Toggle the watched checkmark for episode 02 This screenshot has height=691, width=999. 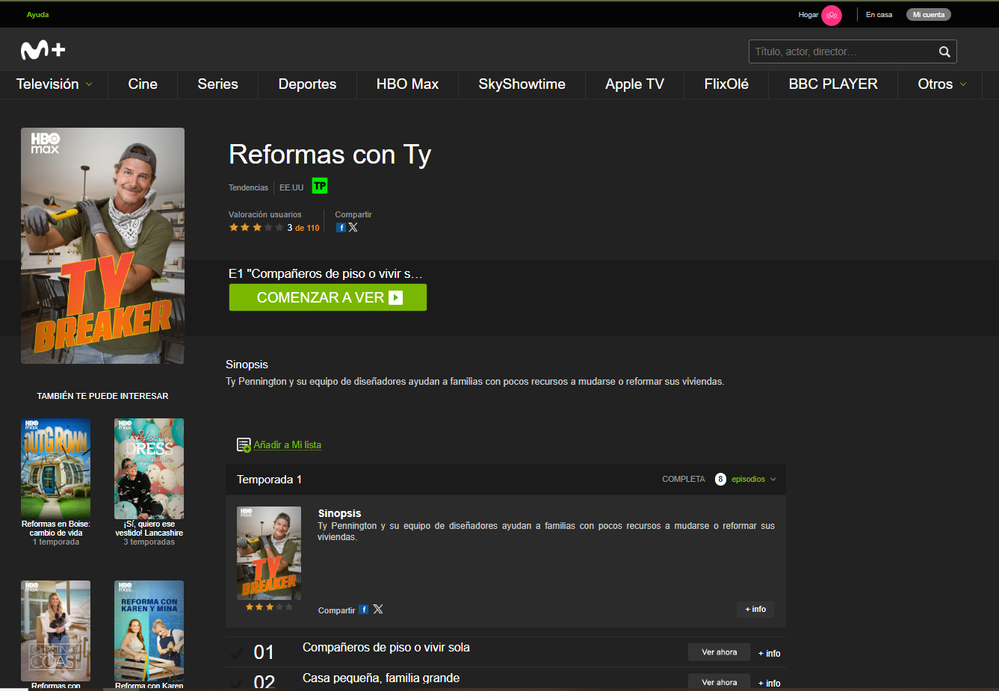[x=237, y=682]
